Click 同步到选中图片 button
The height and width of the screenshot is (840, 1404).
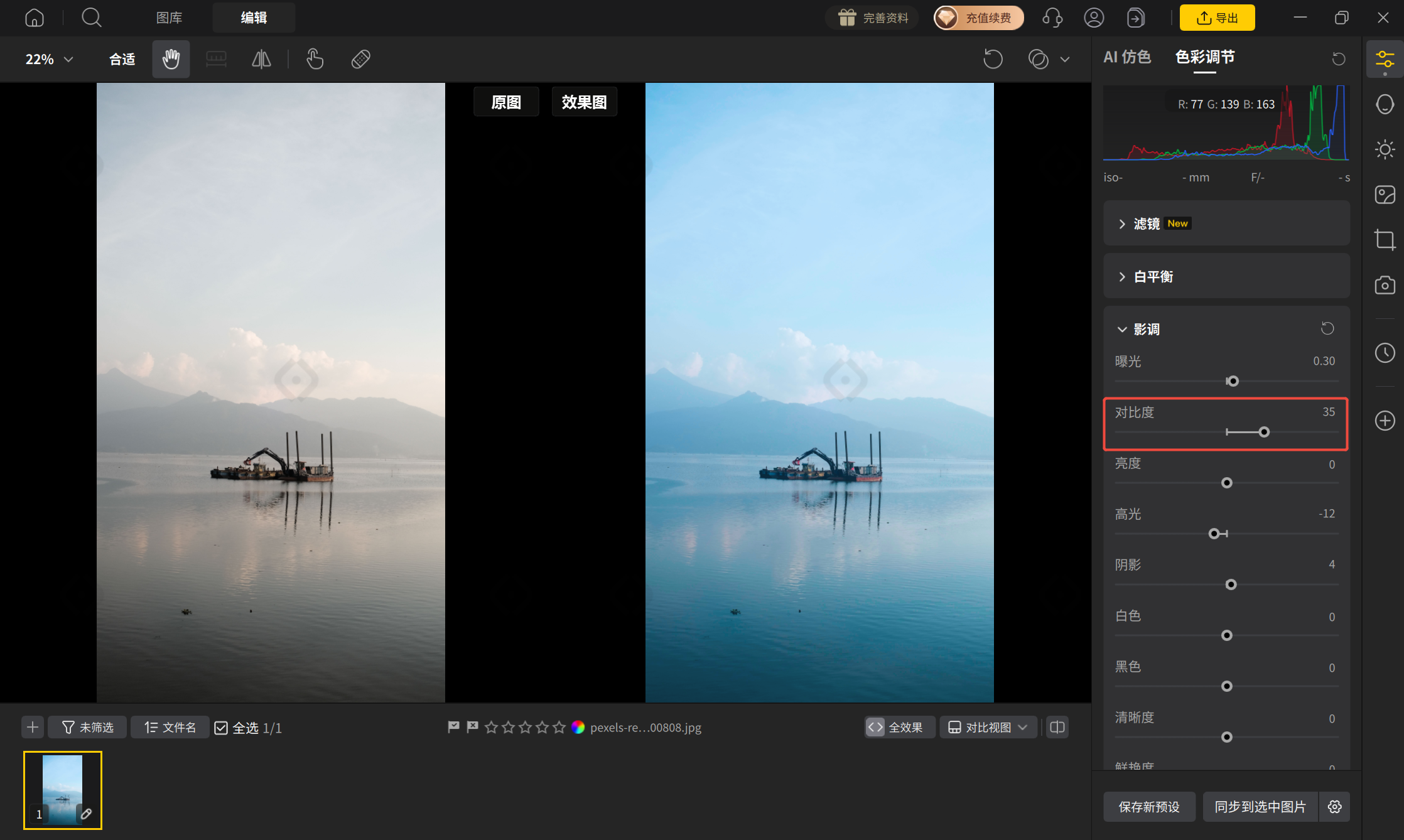[x=1260, y=807]
